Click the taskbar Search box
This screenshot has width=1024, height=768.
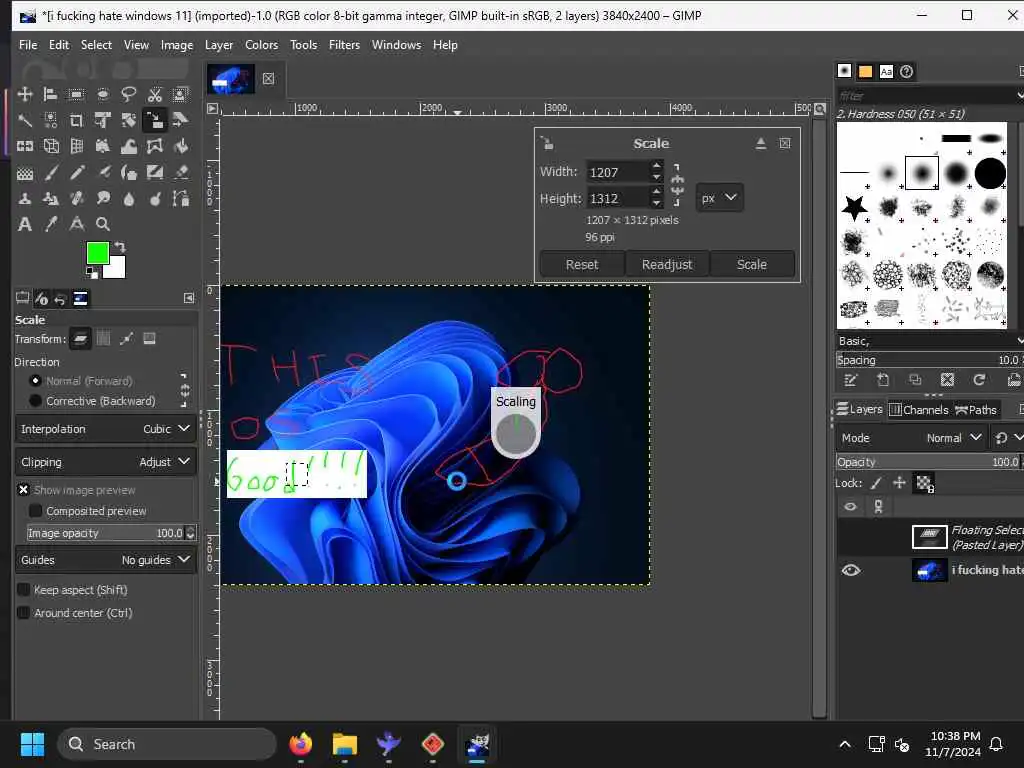point(167,744)
